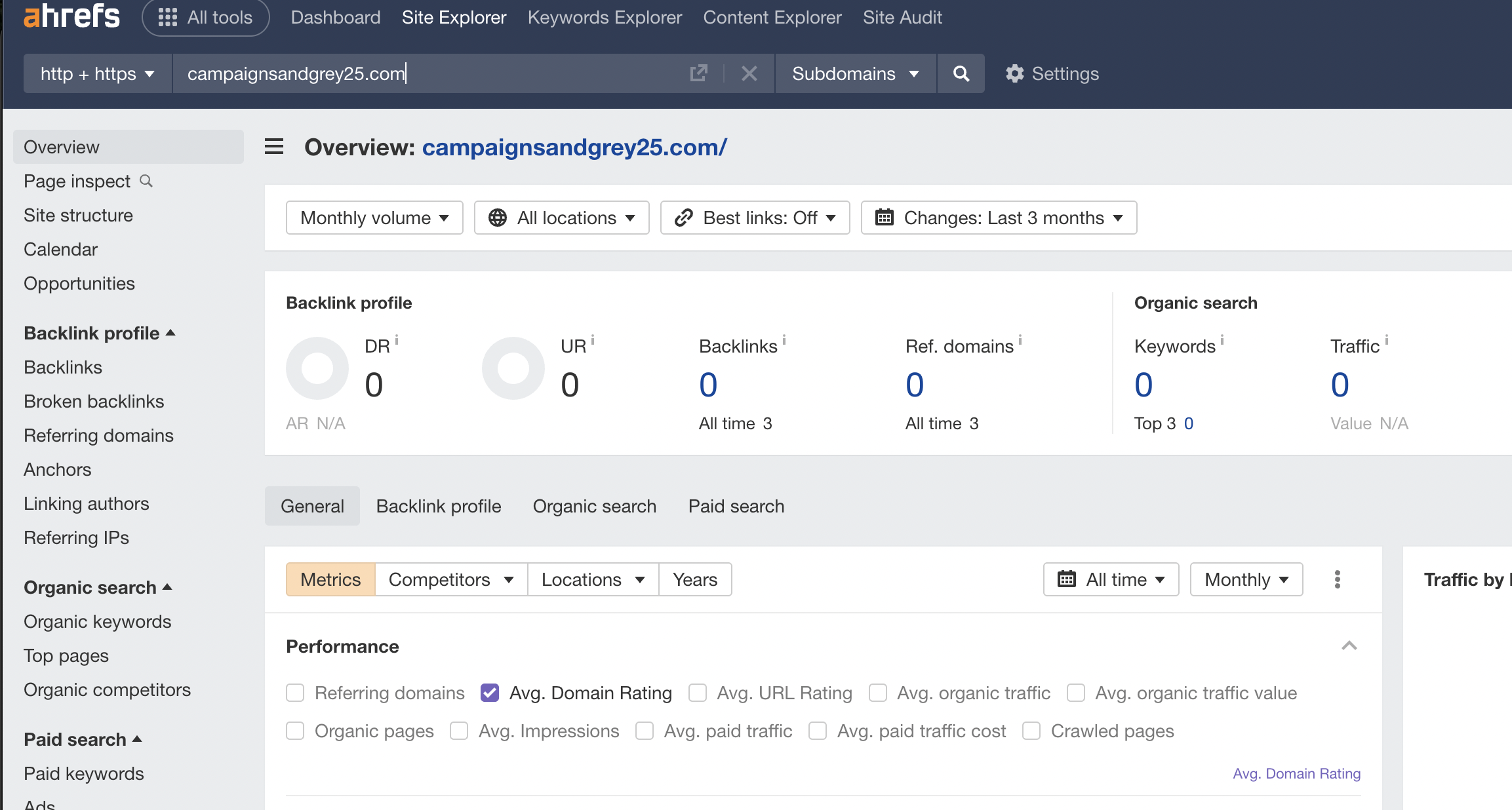Uncheck the Avg. Domain Rating checkbox
1512x810 pixels.
(x=490, y=693)
